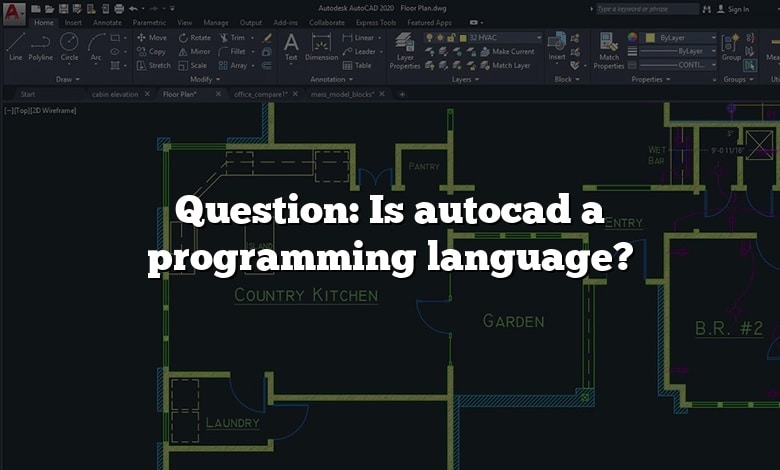
Task: Select the Linear dimension tool
Action: point(358,37)
